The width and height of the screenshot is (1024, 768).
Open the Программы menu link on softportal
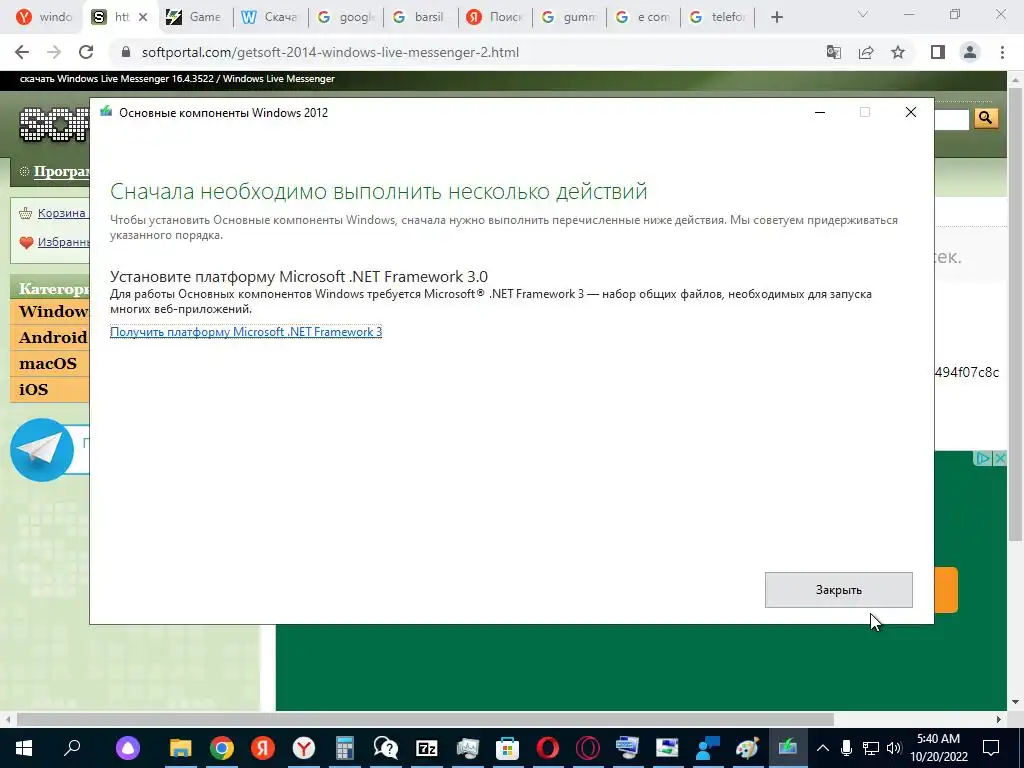(61, 172)
